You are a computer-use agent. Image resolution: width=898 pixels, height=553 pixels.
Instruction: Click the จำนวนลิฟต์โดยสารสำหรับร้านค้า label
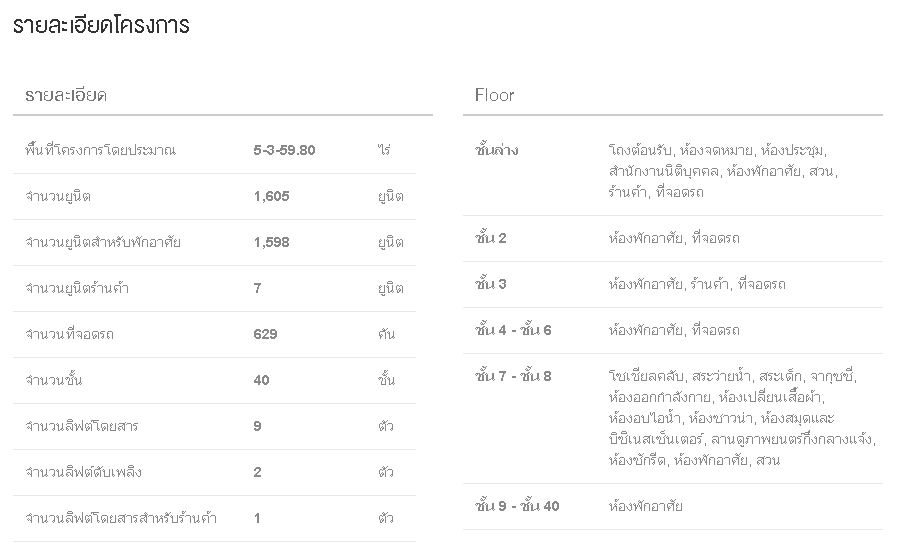click(x=122, y=518)
